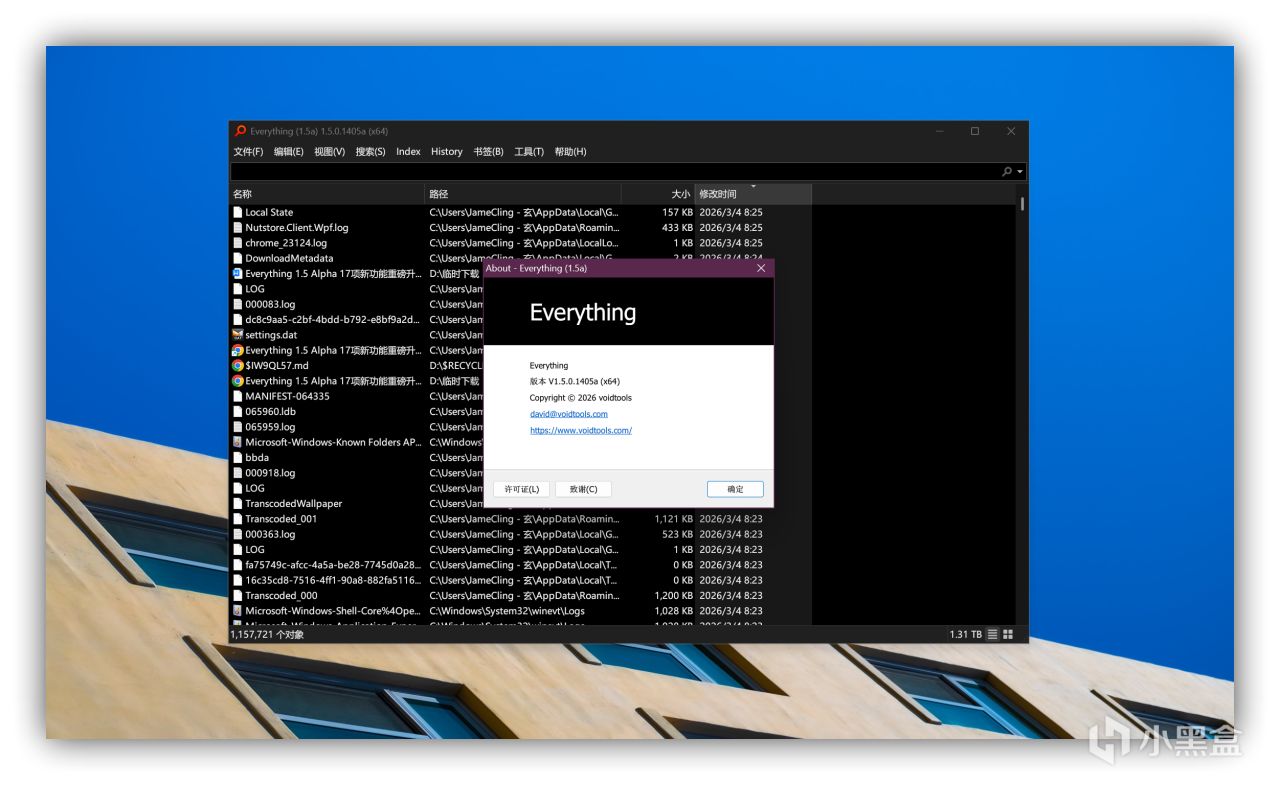Select the chrome_23124.log file icon
This screenshot has width=1280, height=785.
pos(238,243)
